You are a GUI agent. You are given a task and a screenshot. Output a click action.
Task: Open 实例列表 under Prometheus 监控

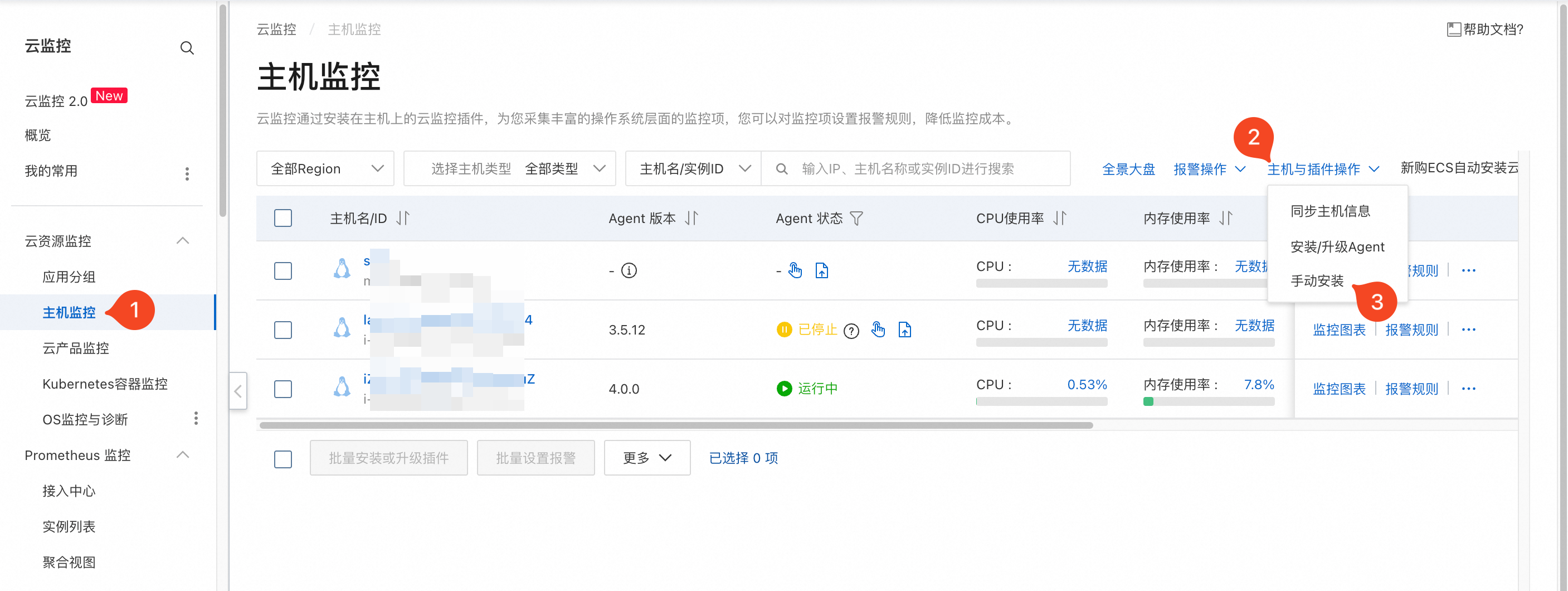[69, 526]
